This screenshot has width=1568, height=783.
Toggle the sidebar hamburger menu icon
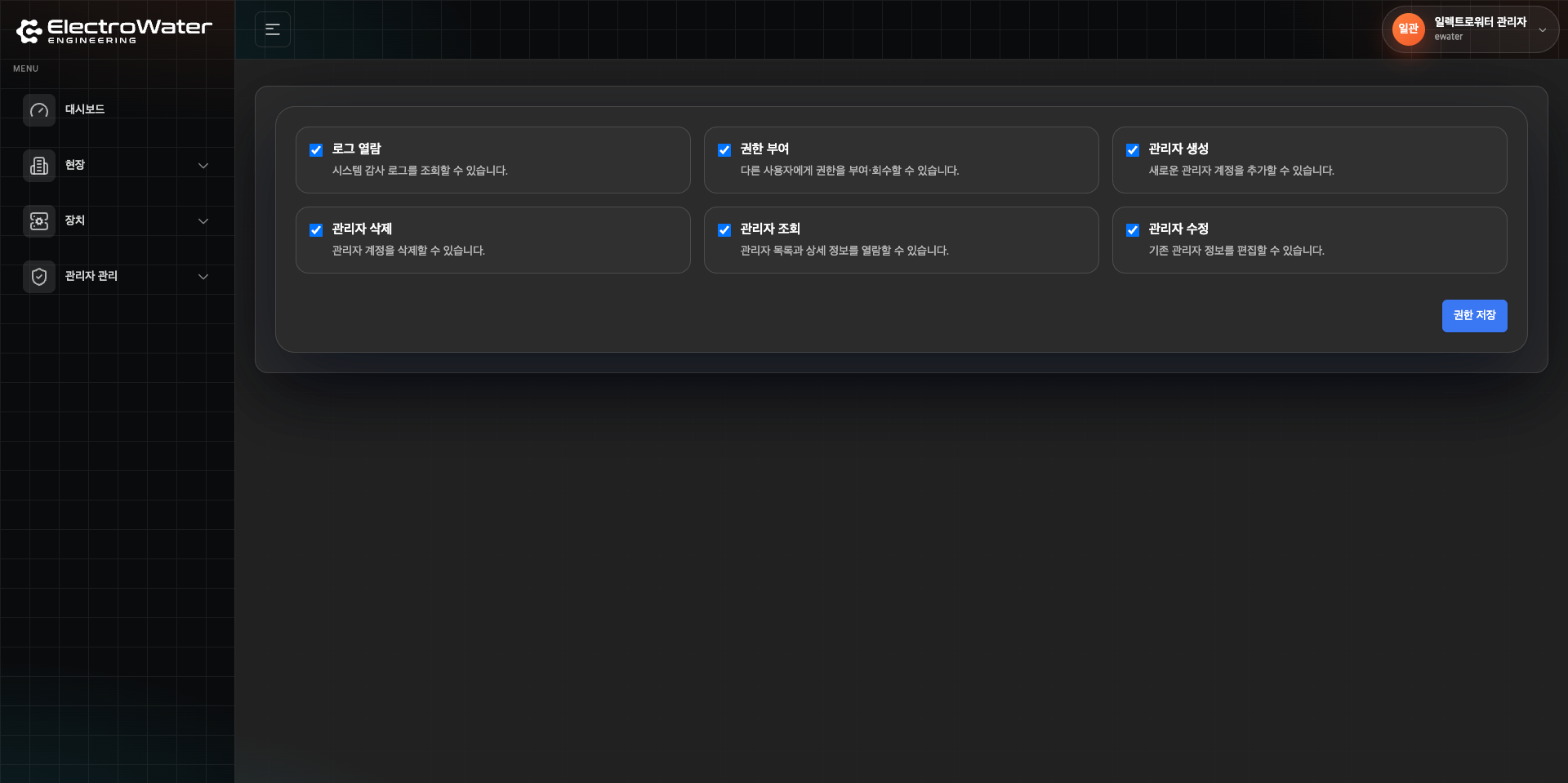[x=273, y=29]
